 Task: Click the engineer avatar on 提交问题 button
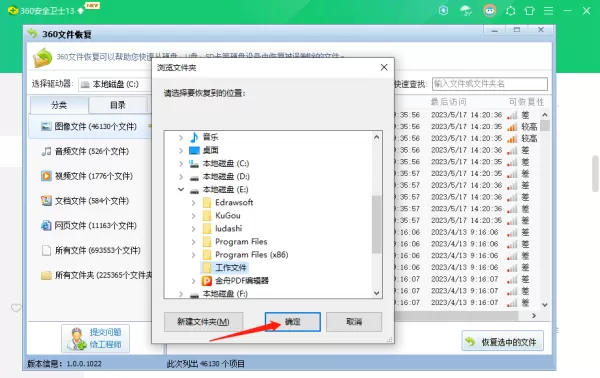[76, 339]
